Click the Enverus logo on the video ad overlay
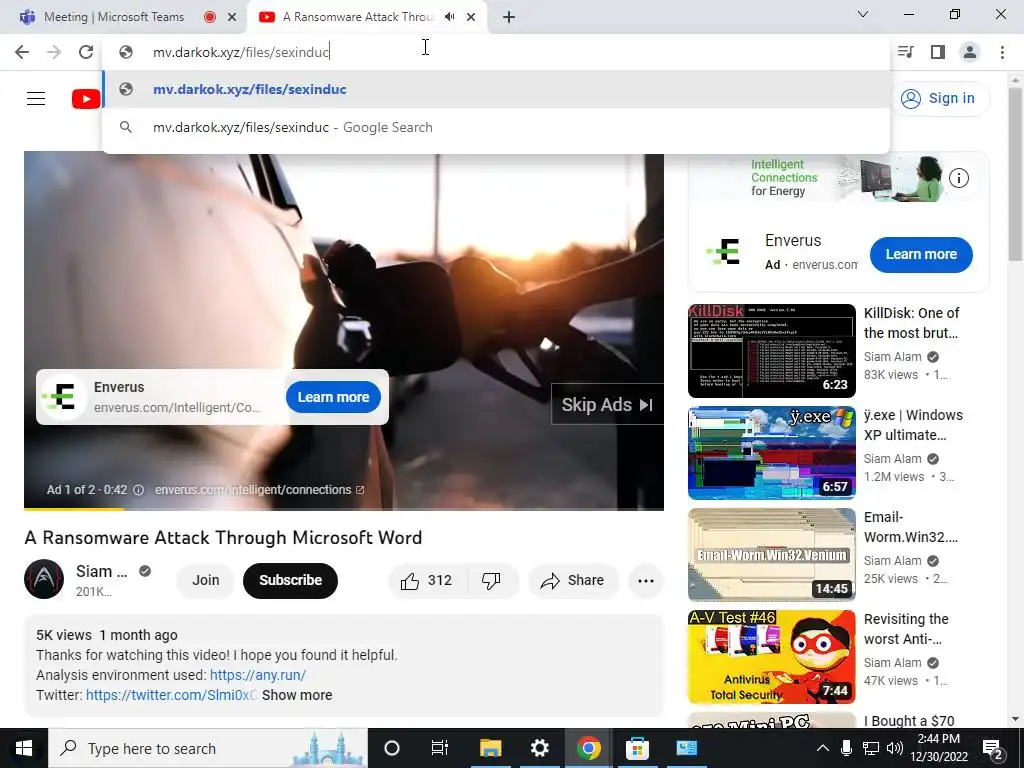The width and height of the screenshot is (1024, 768). pyautogui.click(x=63, y=397)
